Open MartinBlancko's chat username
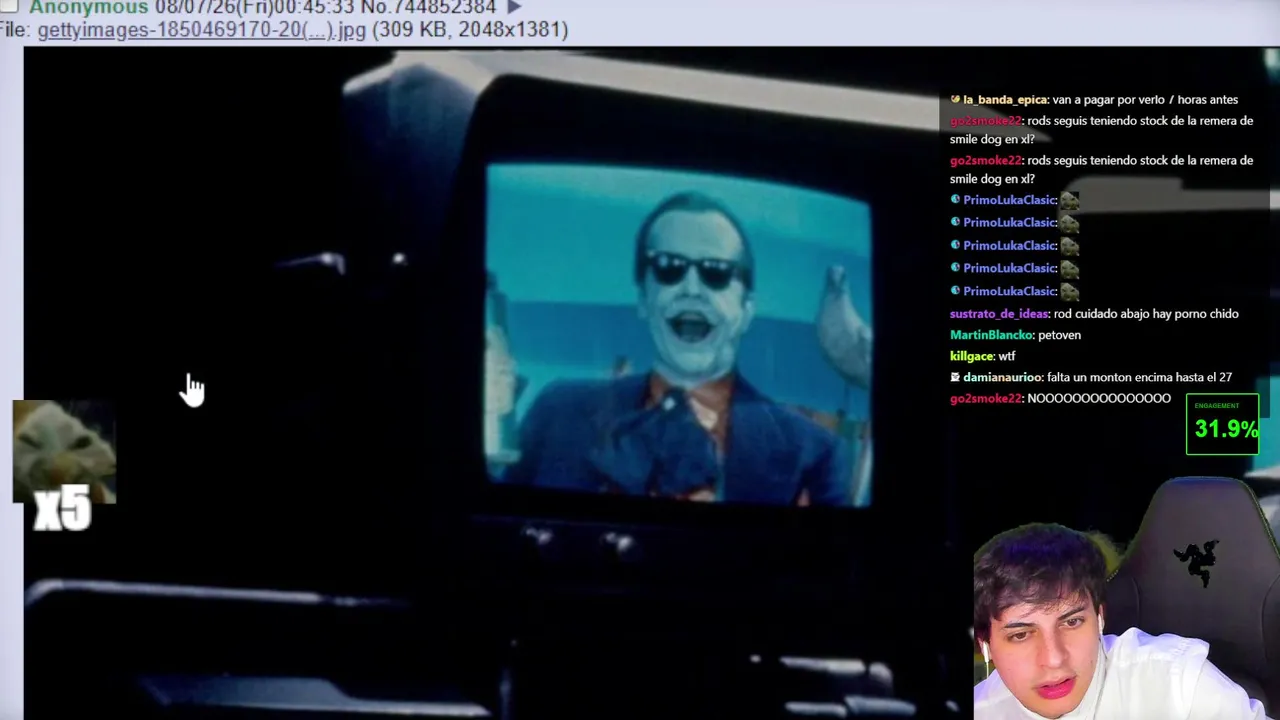This screenshot has width=1280, height=720. 991,335
